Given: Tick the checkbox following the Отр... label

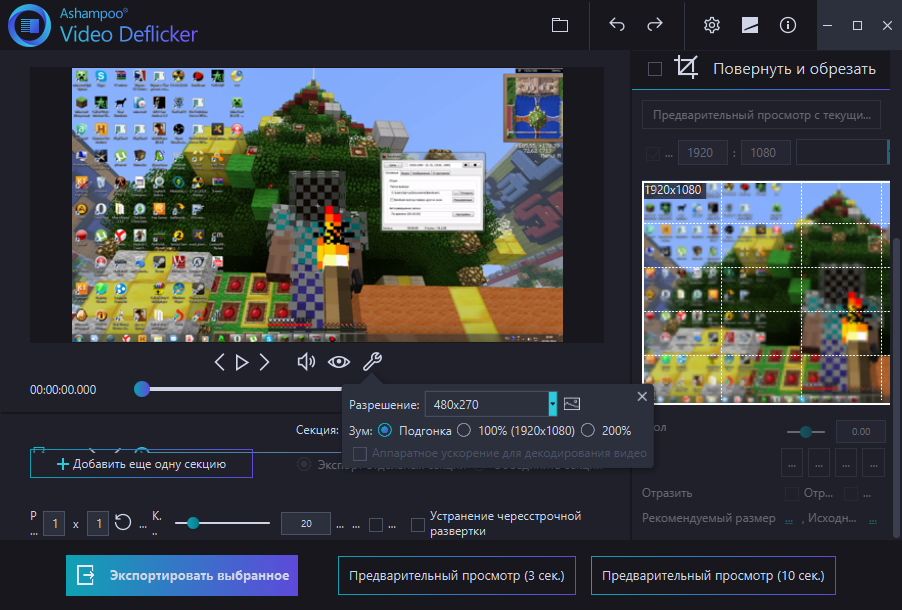Looking at the screenshot, I should pyautogui.click(x=850, y=493).
